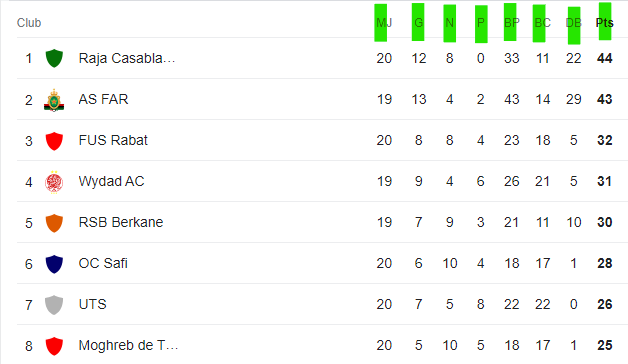The image size is (628, 364).
Task: Click the BP goals-for column header
Action: pos(511,23)
